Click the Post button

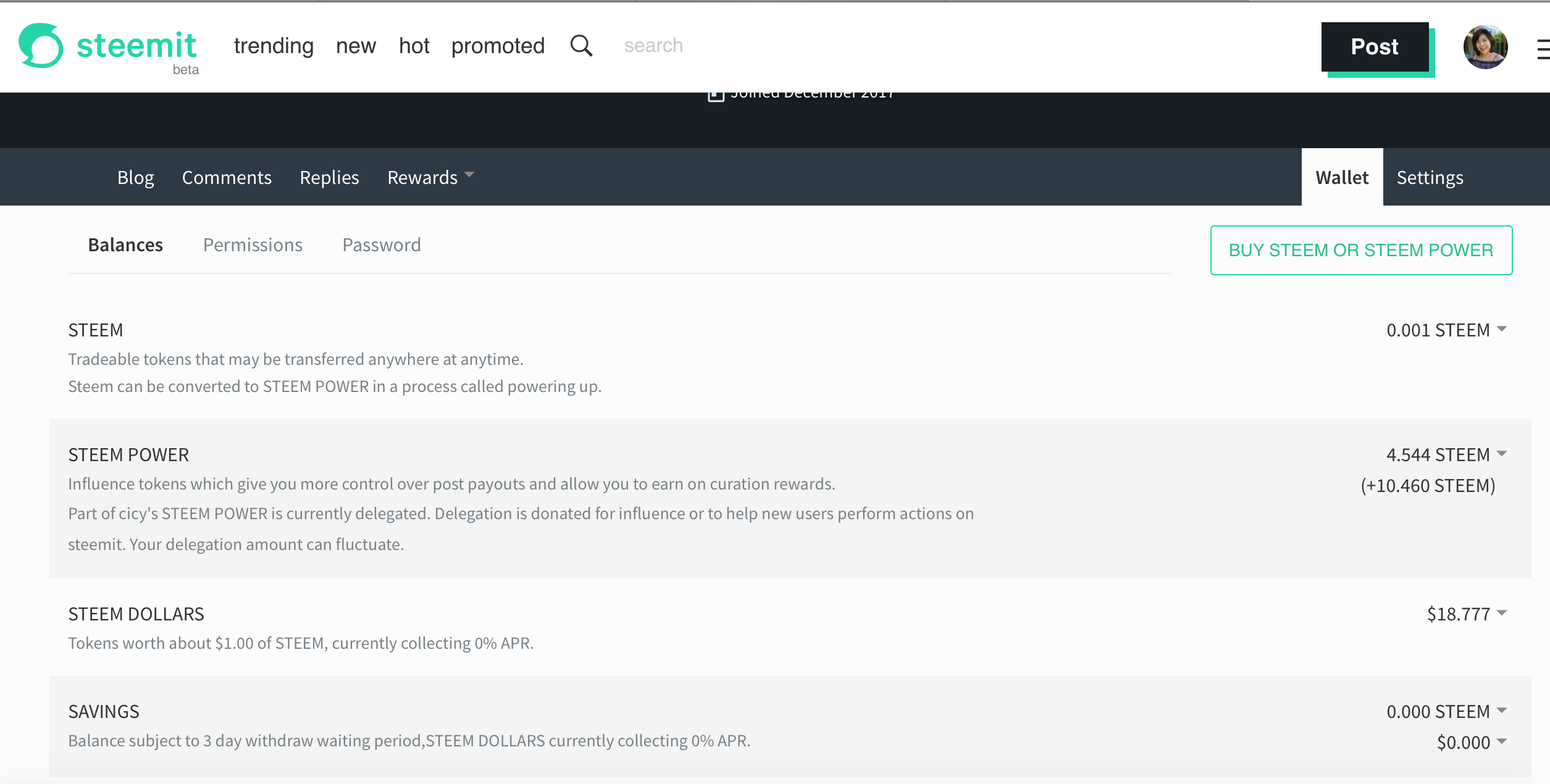[1375, 47]
